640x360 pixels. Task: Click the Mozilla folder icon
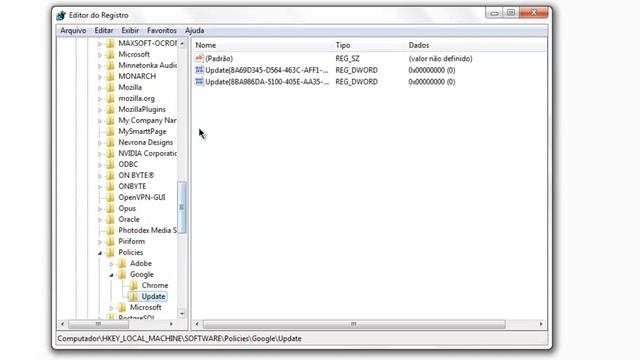tap(110, 87)
